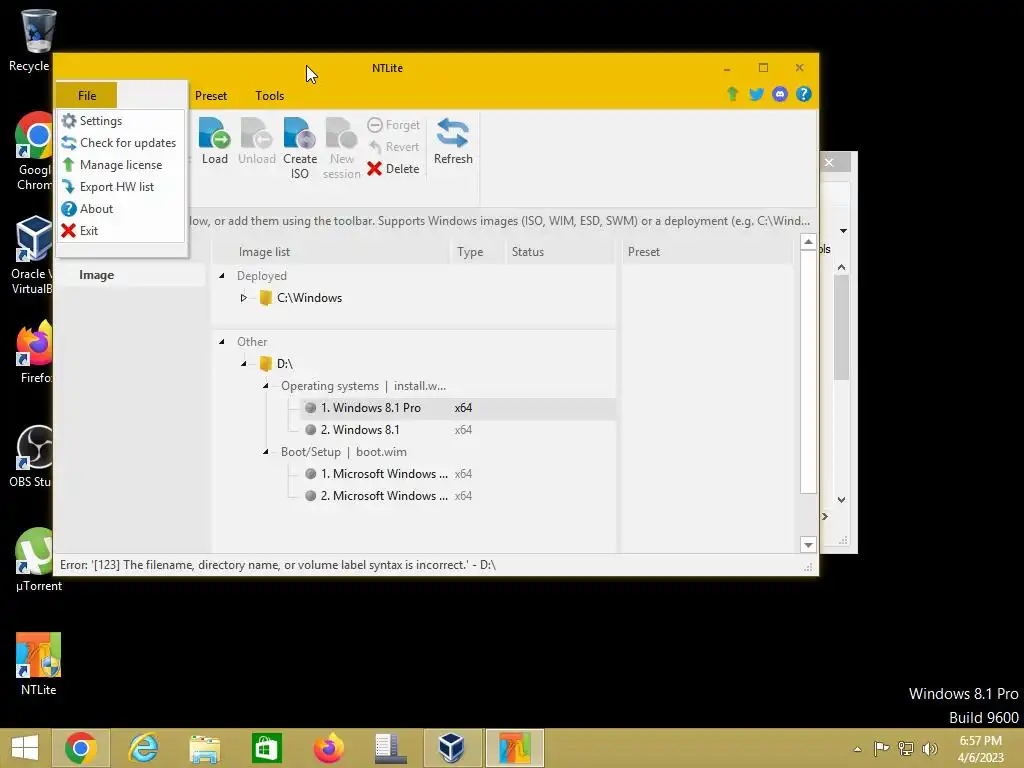Expand the C:\Windows tree node

point(244,298)
